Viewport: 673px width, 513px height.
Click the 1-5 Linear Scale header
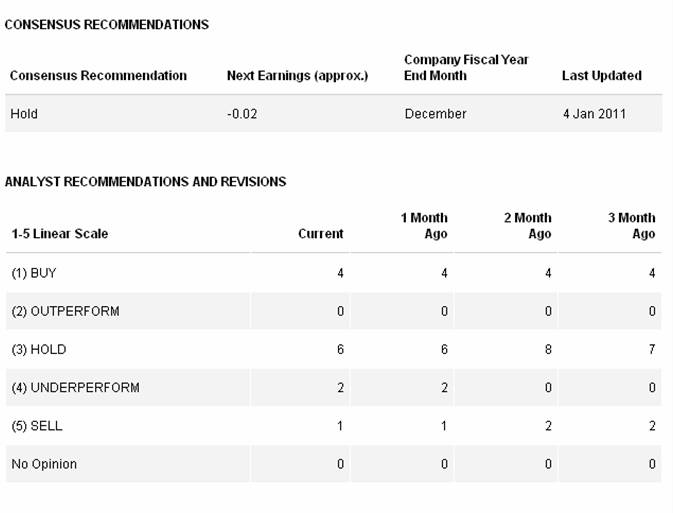click(60, 234)
